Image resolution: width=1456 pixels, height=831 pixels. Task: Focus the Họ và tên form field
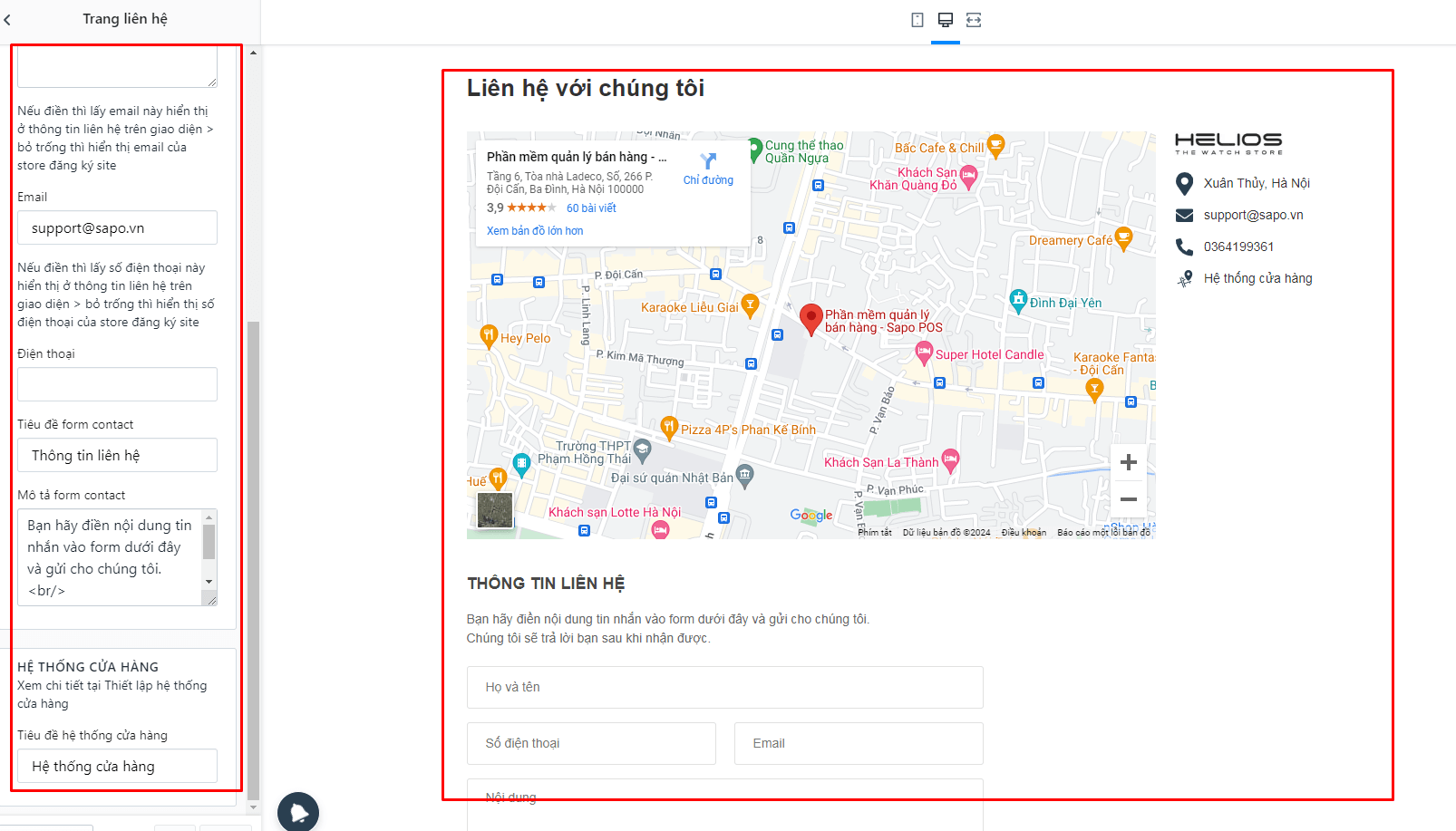coord(725,687)
